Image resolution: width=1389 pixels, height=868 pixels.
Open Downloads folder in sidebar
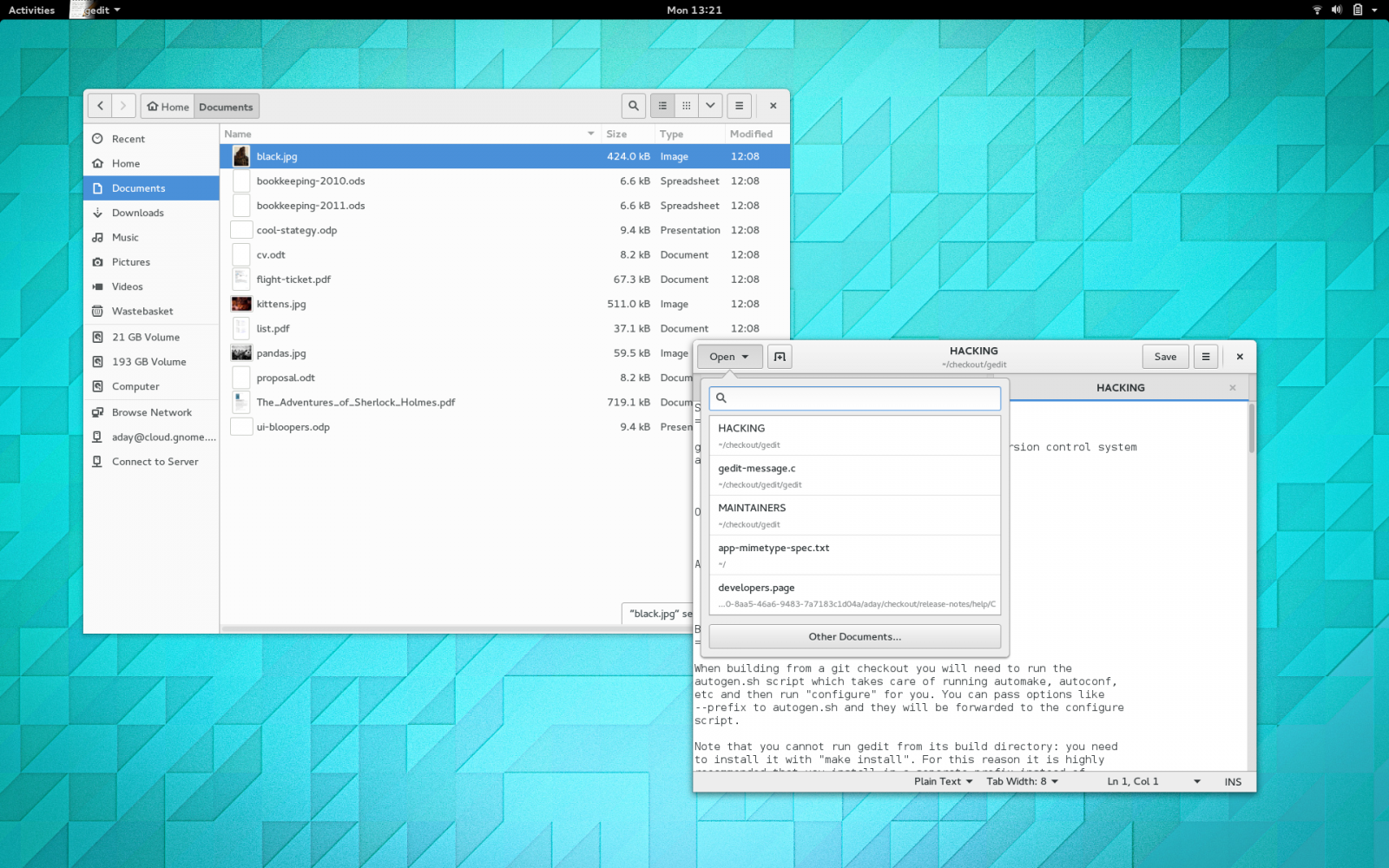[x=137, y=213]
